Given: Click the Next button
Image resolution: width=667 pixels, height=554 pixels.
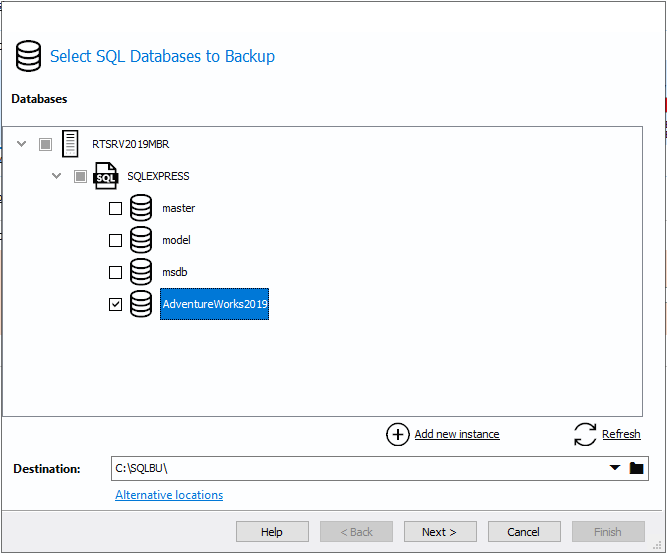Looking at the screenshot, I should click(x=440, y=532).
